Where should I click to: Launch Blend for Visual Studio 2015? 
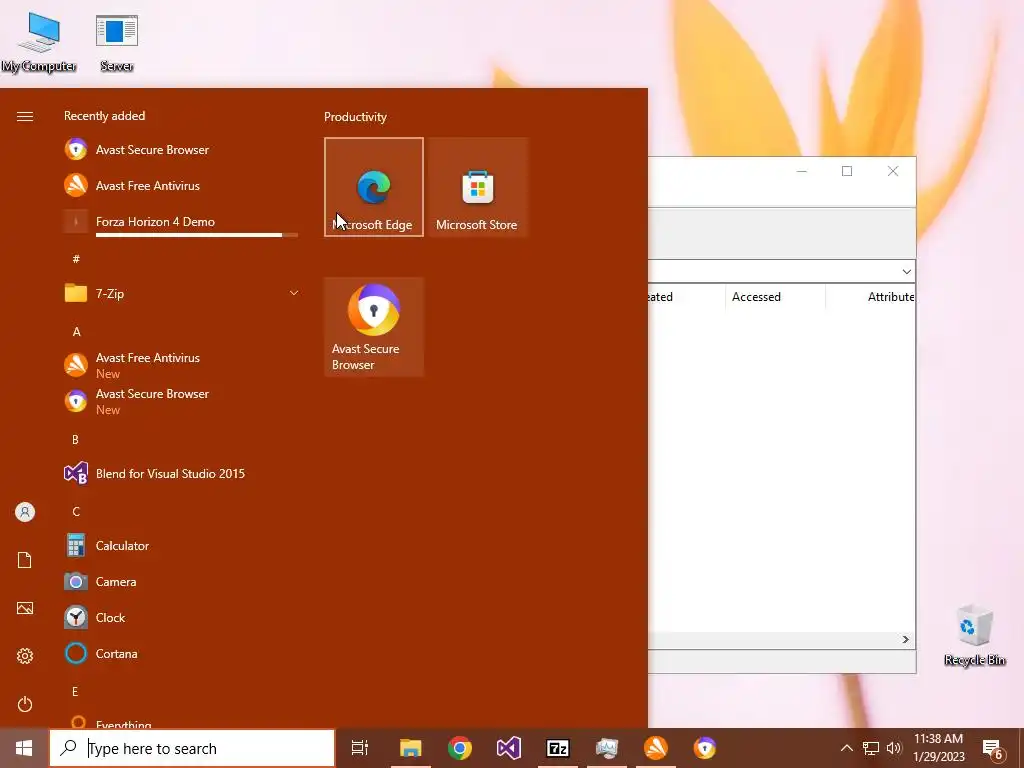[182, 473]
